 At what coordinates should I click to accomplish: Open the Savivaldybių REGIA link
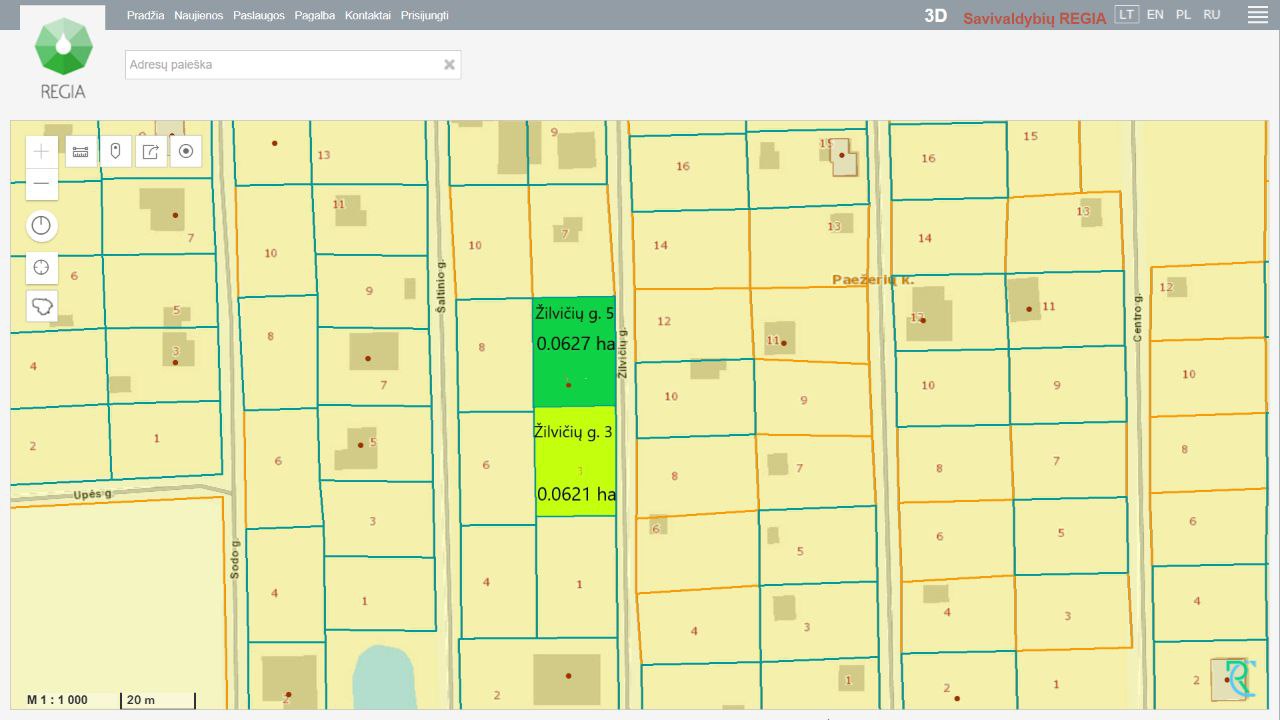click(x=1034, y=18)
